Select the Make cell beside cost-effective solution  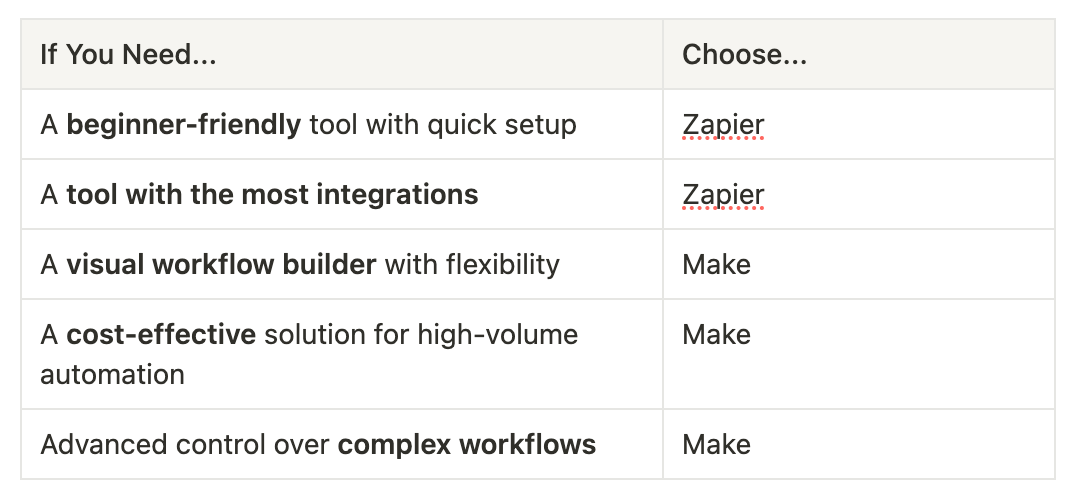pos(859,354)
